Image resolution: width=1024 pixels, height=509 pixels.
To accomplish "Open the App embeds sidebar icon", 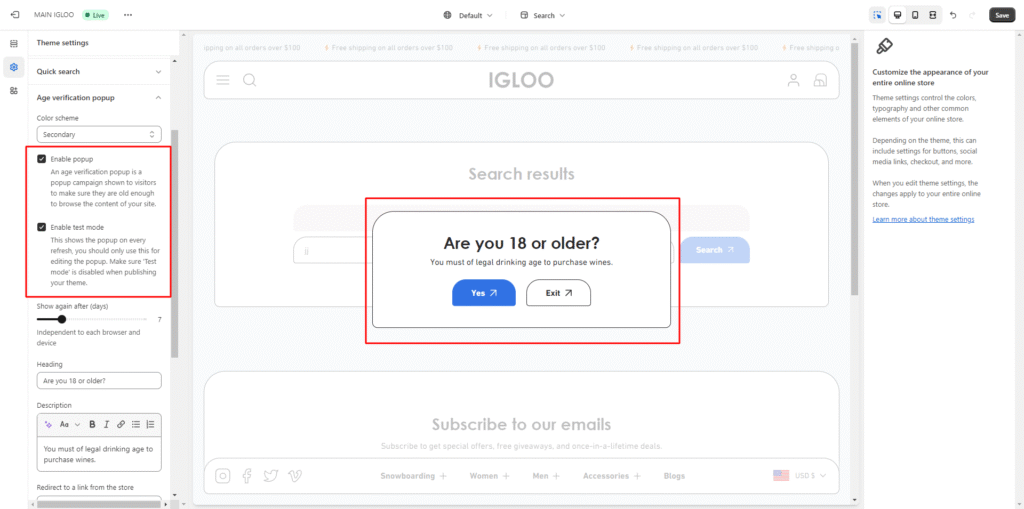I will pyautogui.click(x=14, y=91).
